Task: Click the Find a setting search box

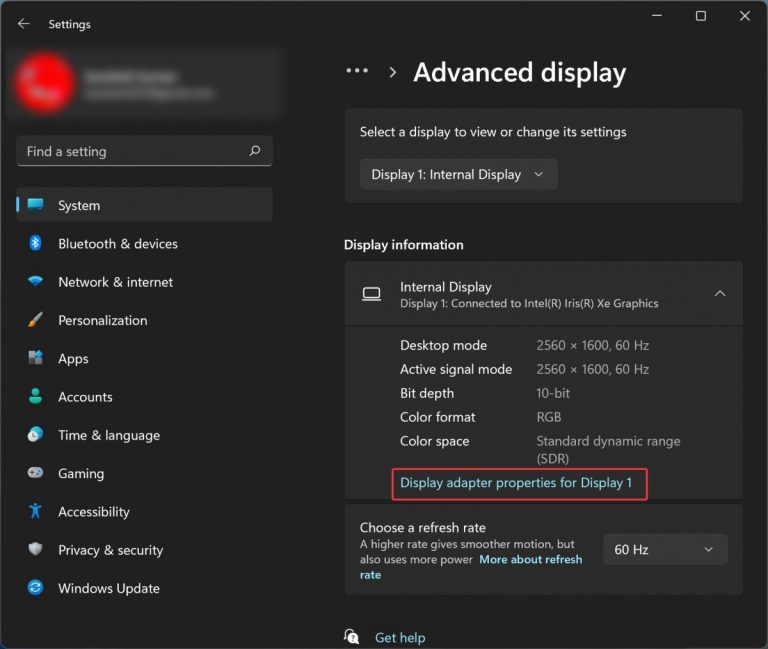Action: click(130, 152)
